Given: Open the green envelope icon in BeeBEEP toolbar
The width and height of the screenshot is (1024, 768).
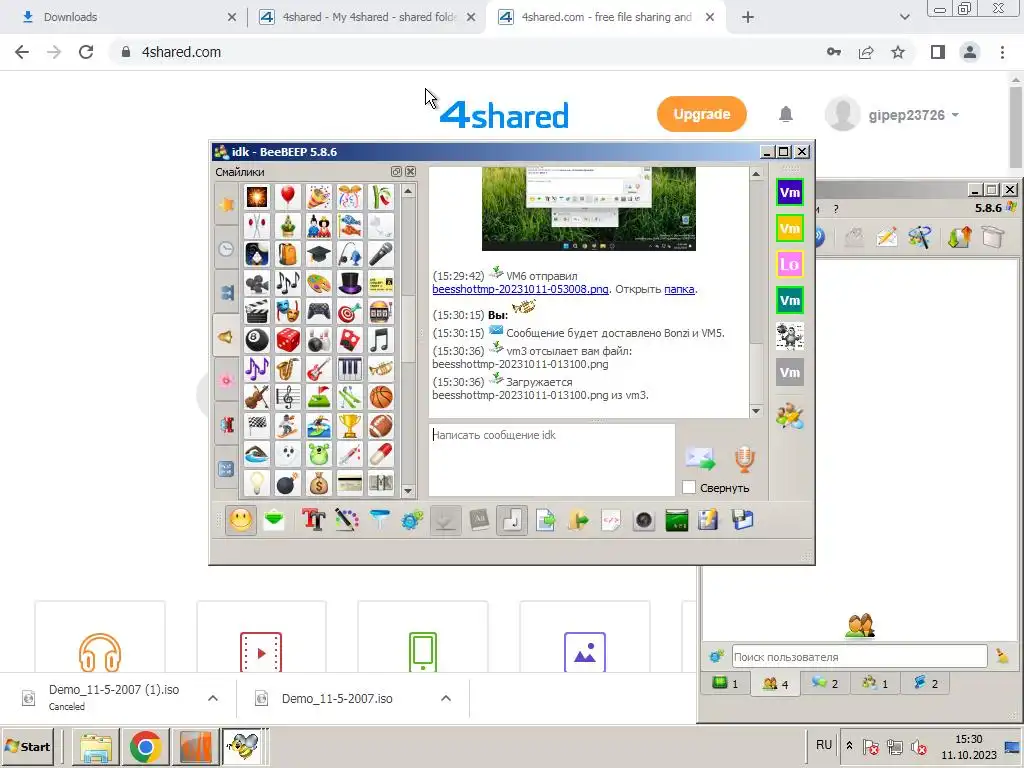Looking at the screenshot, I should [274, 520].
